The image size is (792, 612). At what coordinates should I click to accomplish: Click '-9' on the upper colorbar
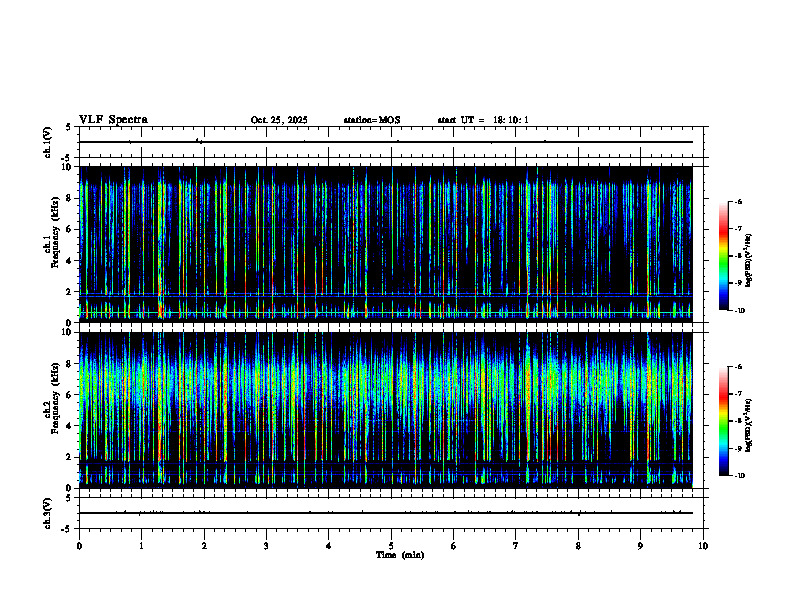738,283
